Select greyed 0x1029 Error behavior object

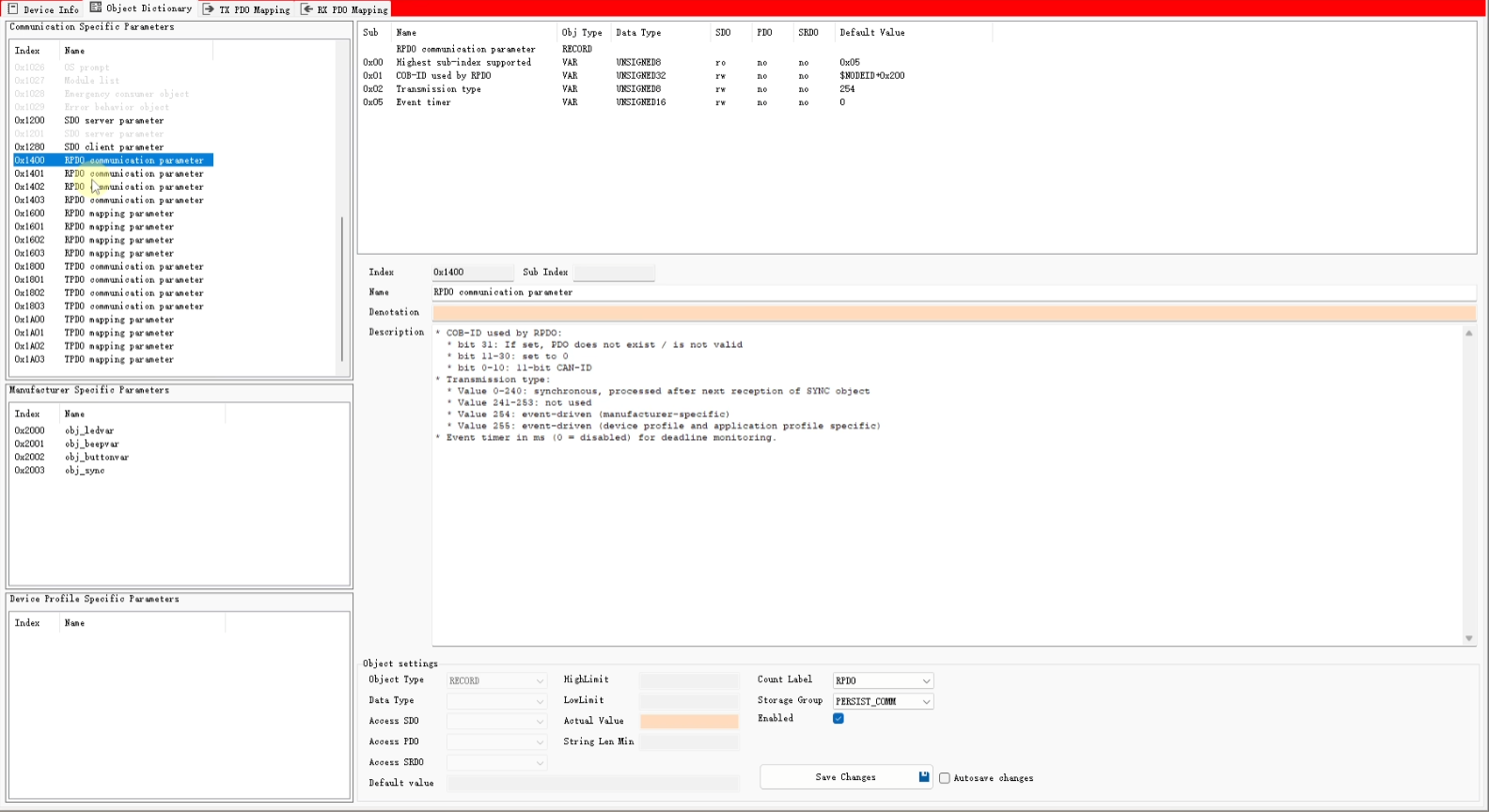click(x=113, y=107)
